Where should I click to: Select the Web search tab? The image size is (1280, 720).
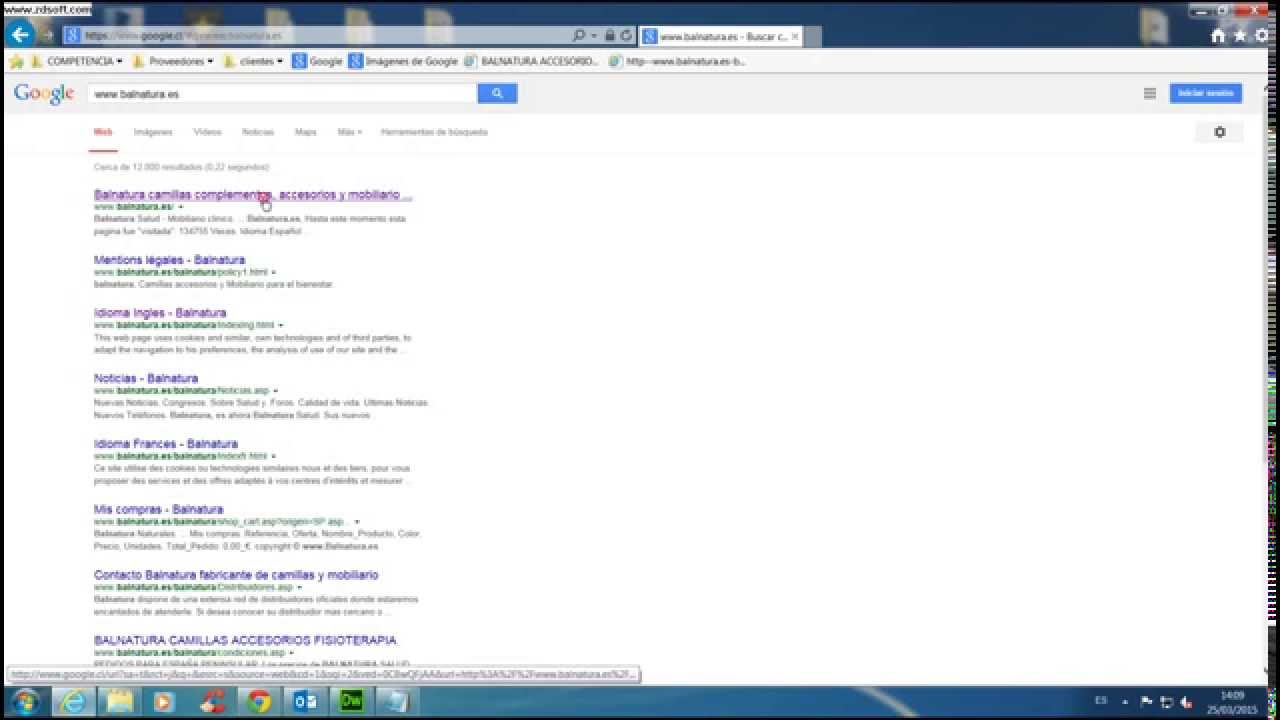tap(103, 132)
